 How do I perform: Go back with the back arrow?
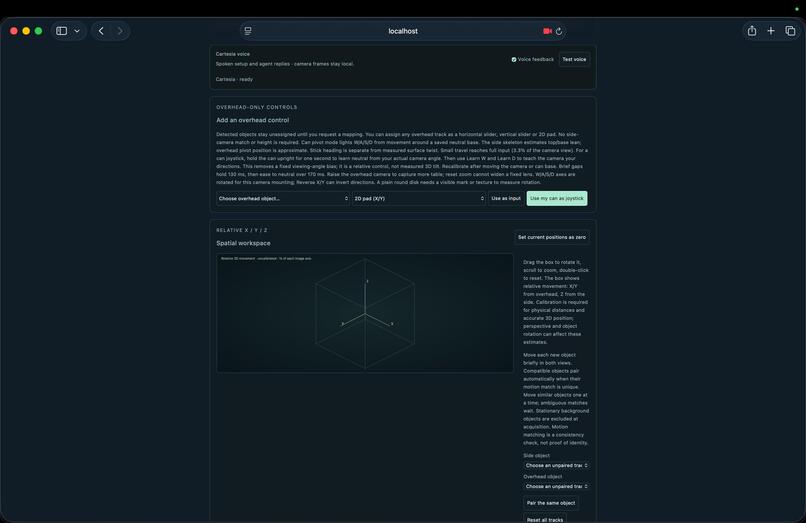[101, 31]
